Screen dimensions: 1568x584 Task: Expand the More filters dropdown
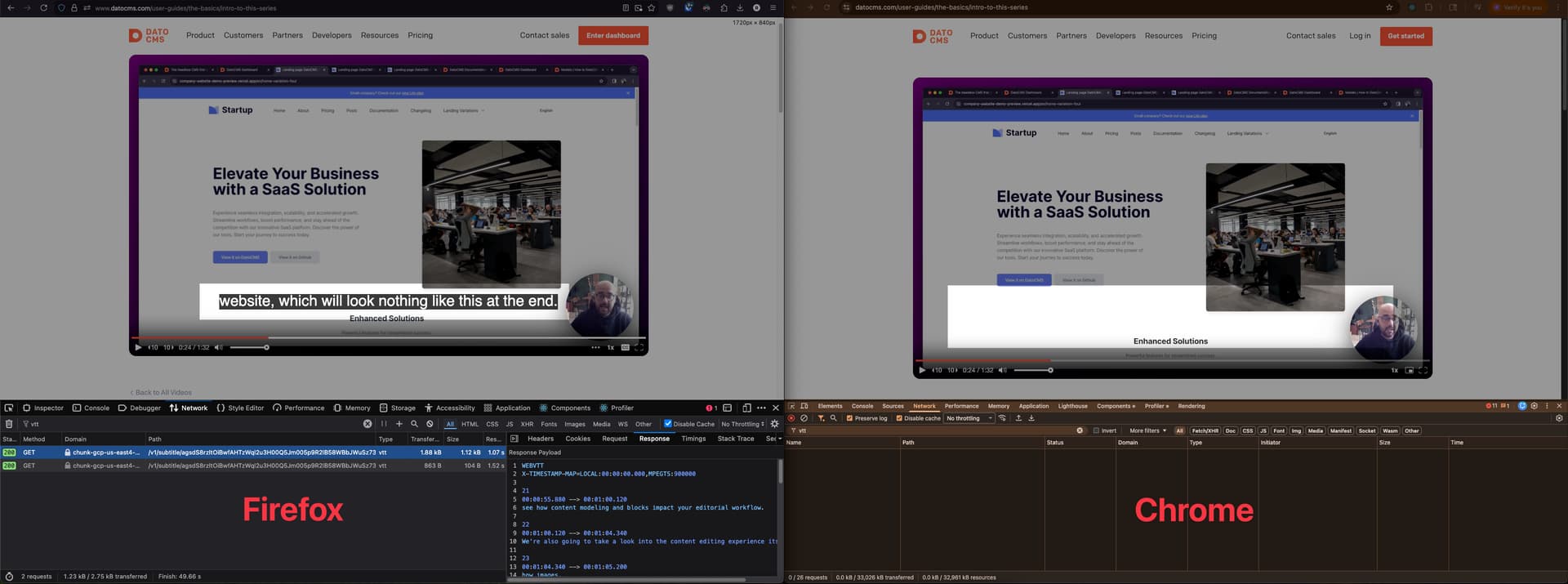(x=1147, y=430)
